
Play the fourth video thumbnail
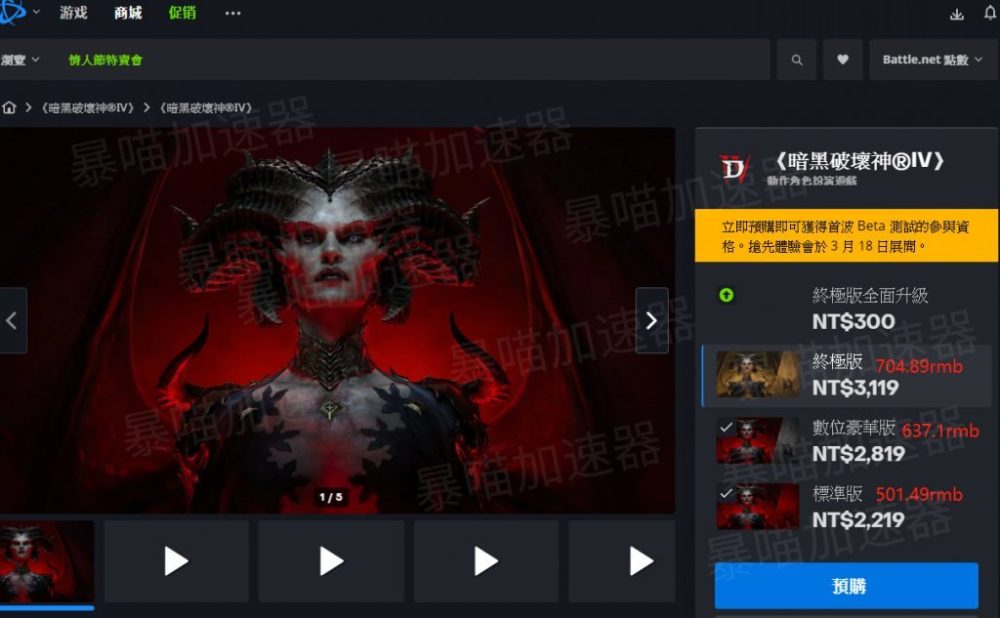click(x=622, y=561)
